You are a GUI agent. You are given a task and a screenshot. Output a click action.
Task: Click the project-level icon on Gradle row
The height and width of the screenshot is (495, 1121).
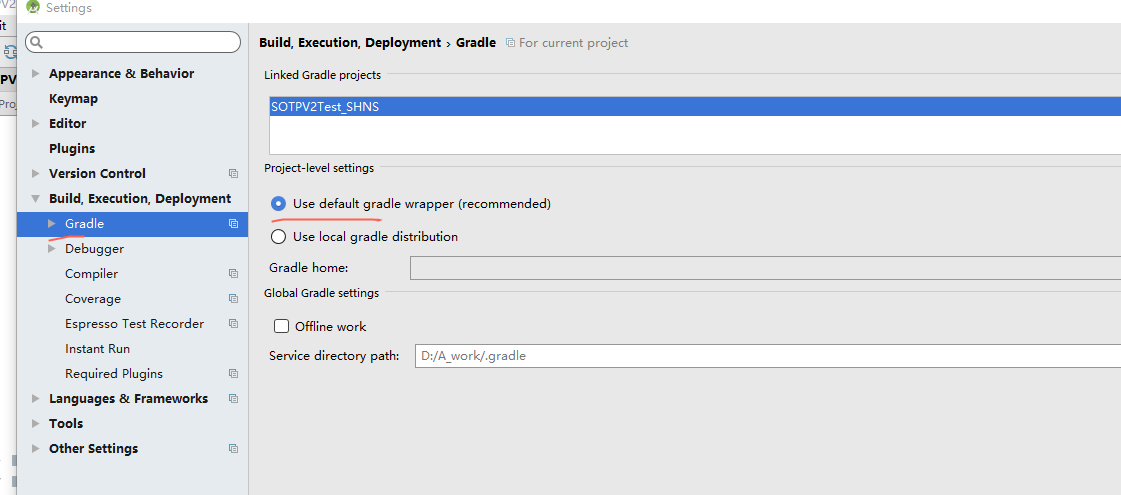pyautogui.click(x=233, y=224)
